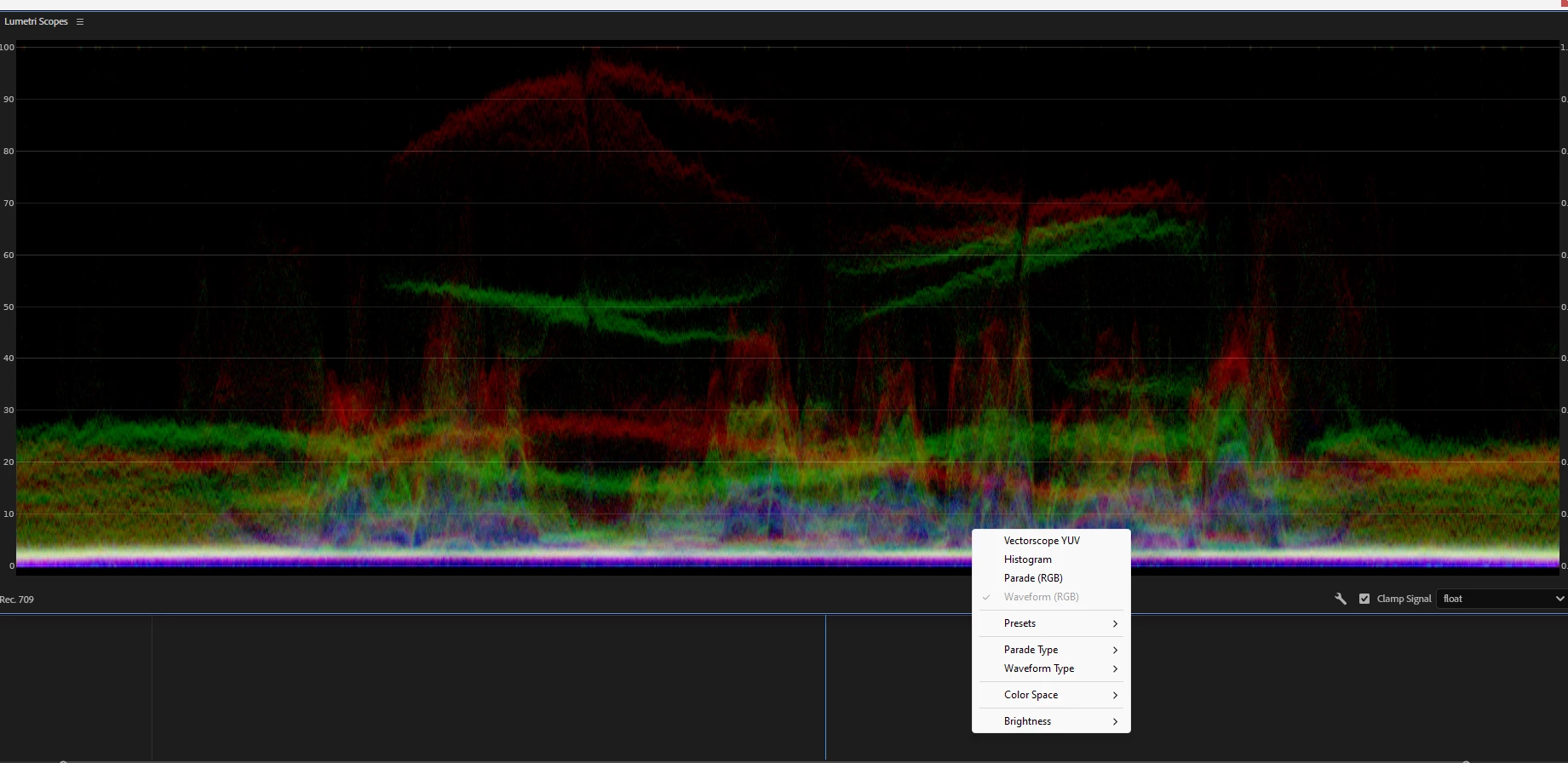Screen dimensions: 1568x763
Task: Click the Brightness submenu chevron arrow
Action: click(1115, 721)
